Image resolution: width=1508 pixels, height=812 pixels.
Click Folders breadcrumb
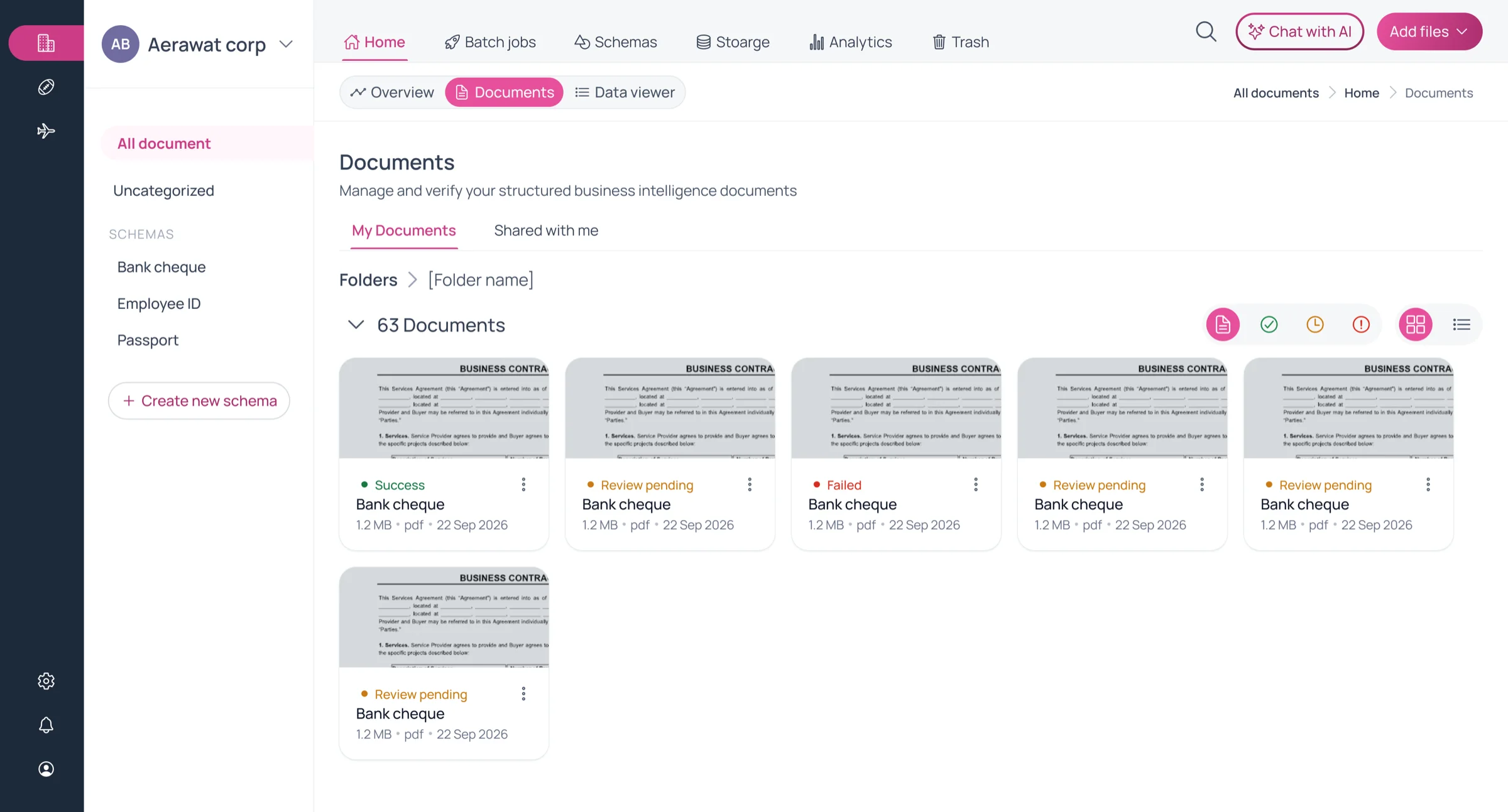(x=368, y=279)
